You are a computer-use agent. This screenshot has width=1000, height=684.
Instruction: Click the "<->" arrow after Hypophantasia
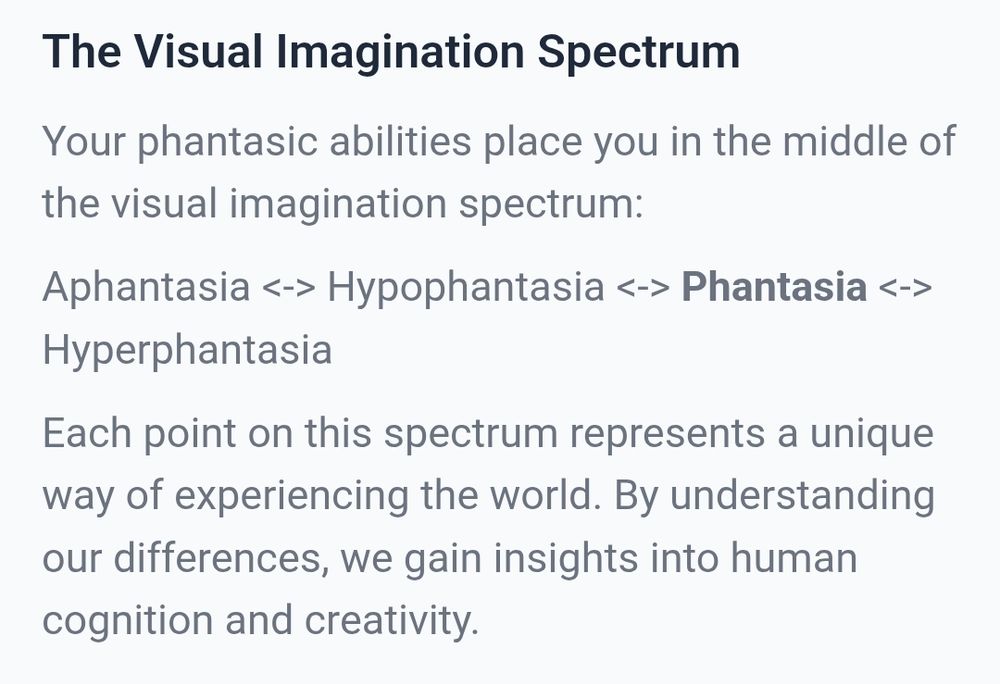[x=643, y=288]
